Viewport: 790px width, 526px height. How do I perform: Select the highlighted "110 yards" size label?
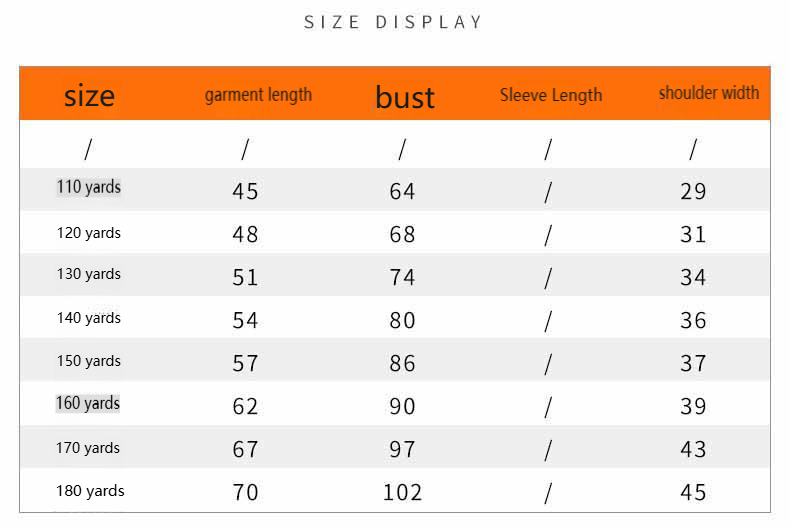click(x=89, y=187)
